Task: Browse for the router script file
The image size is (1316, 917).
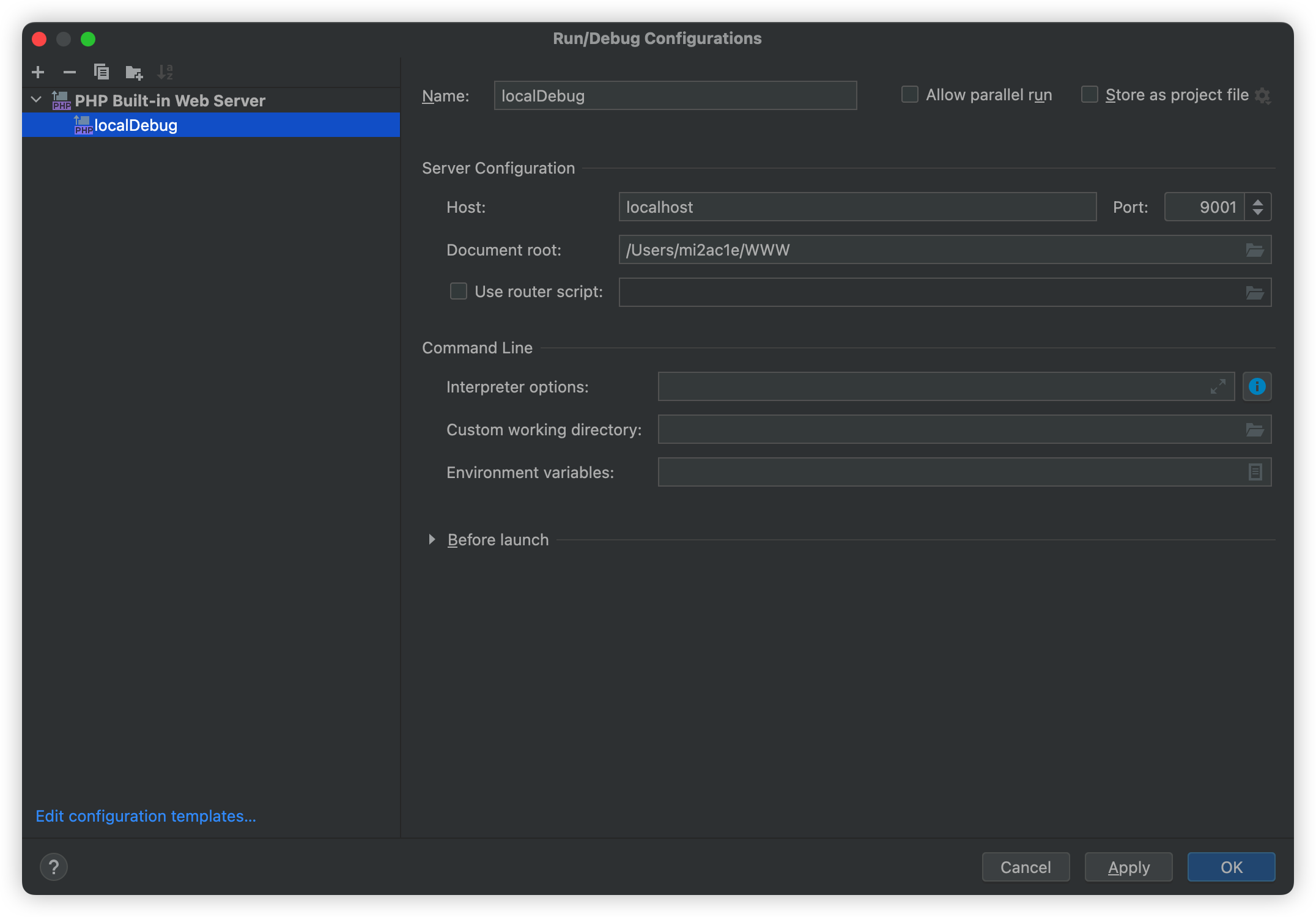Action: click(1255, 293)
